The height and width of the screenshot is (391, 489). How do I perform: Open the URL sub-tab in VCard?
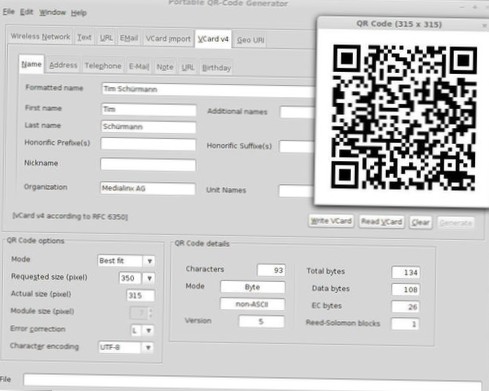click(188, 68)
